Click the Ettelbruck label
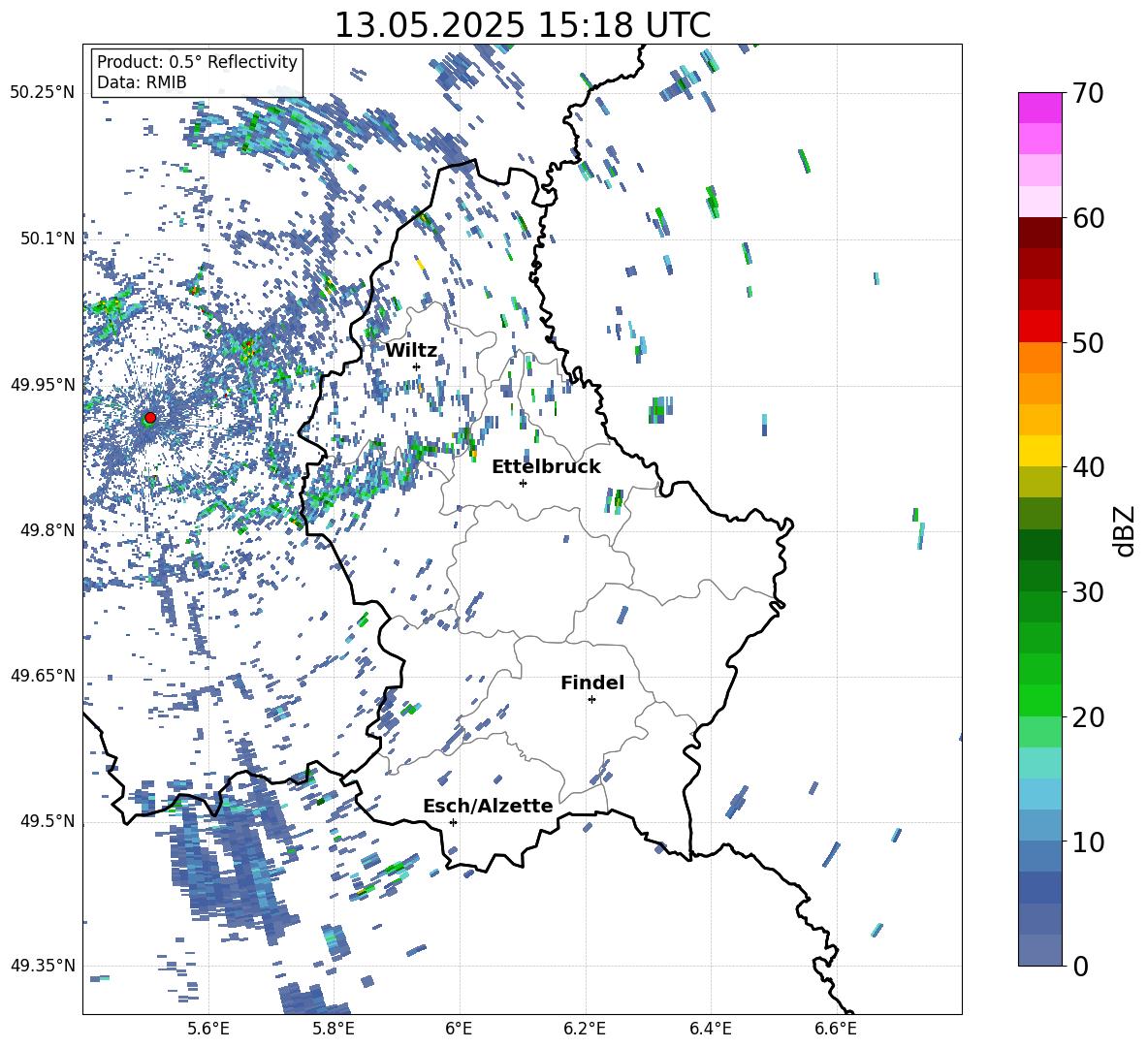This screenshot has height=1048, width=1148. click(x=546, y=467)
